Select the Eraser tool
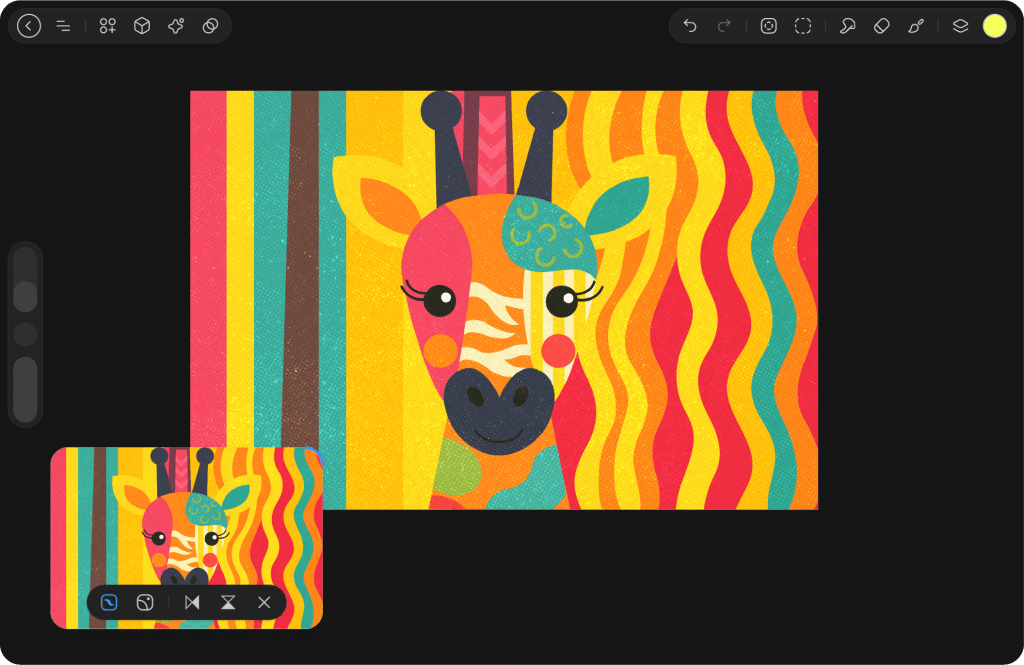This screenshot has width=1024, height=665. coord(881,26)
